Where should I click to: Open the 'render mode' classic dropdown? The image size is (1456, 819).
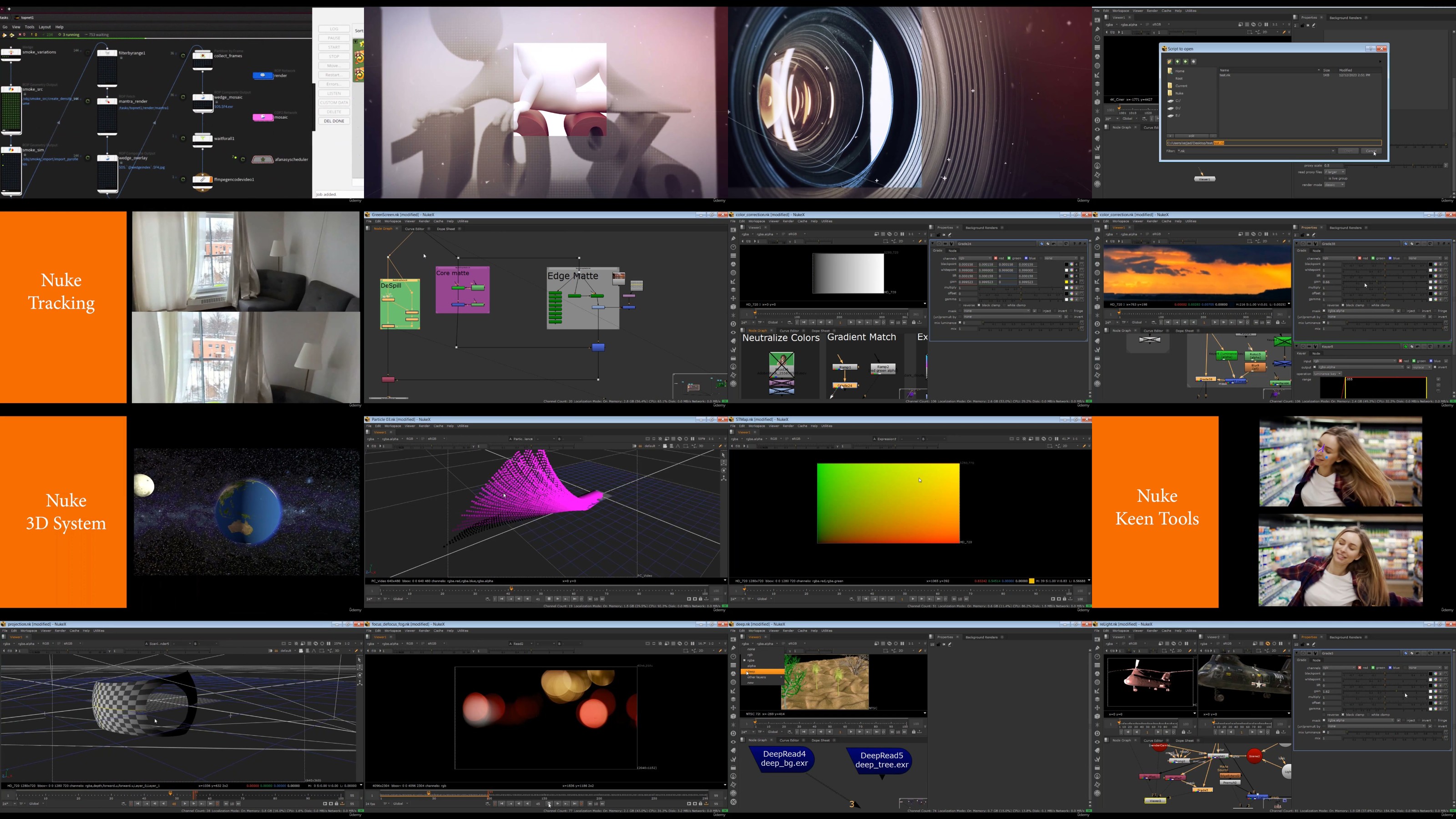(1335, 185)
